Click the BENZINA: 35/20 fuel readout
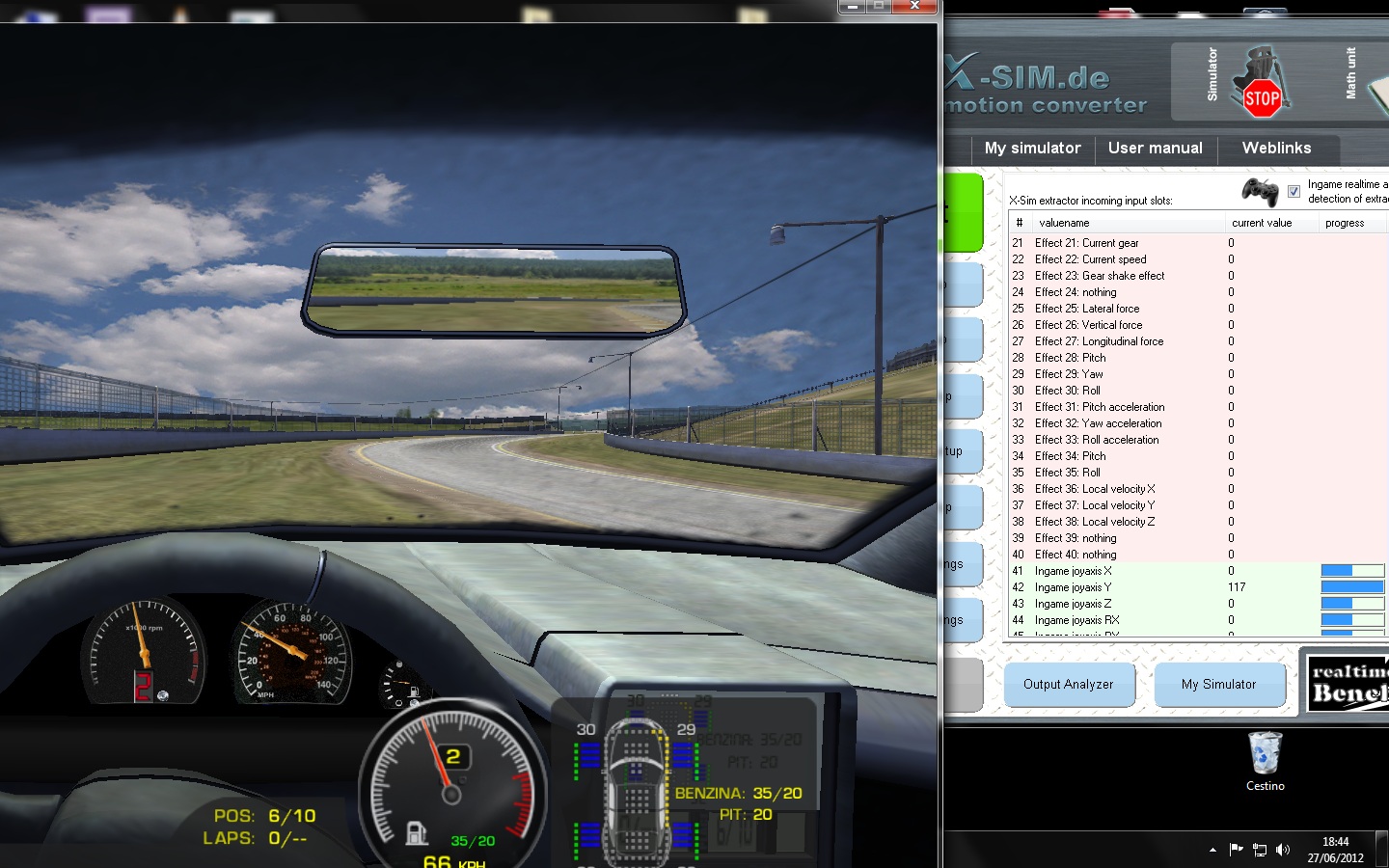Image resolution: width=1389 pixels, height=868 pixels. [738, 793]
